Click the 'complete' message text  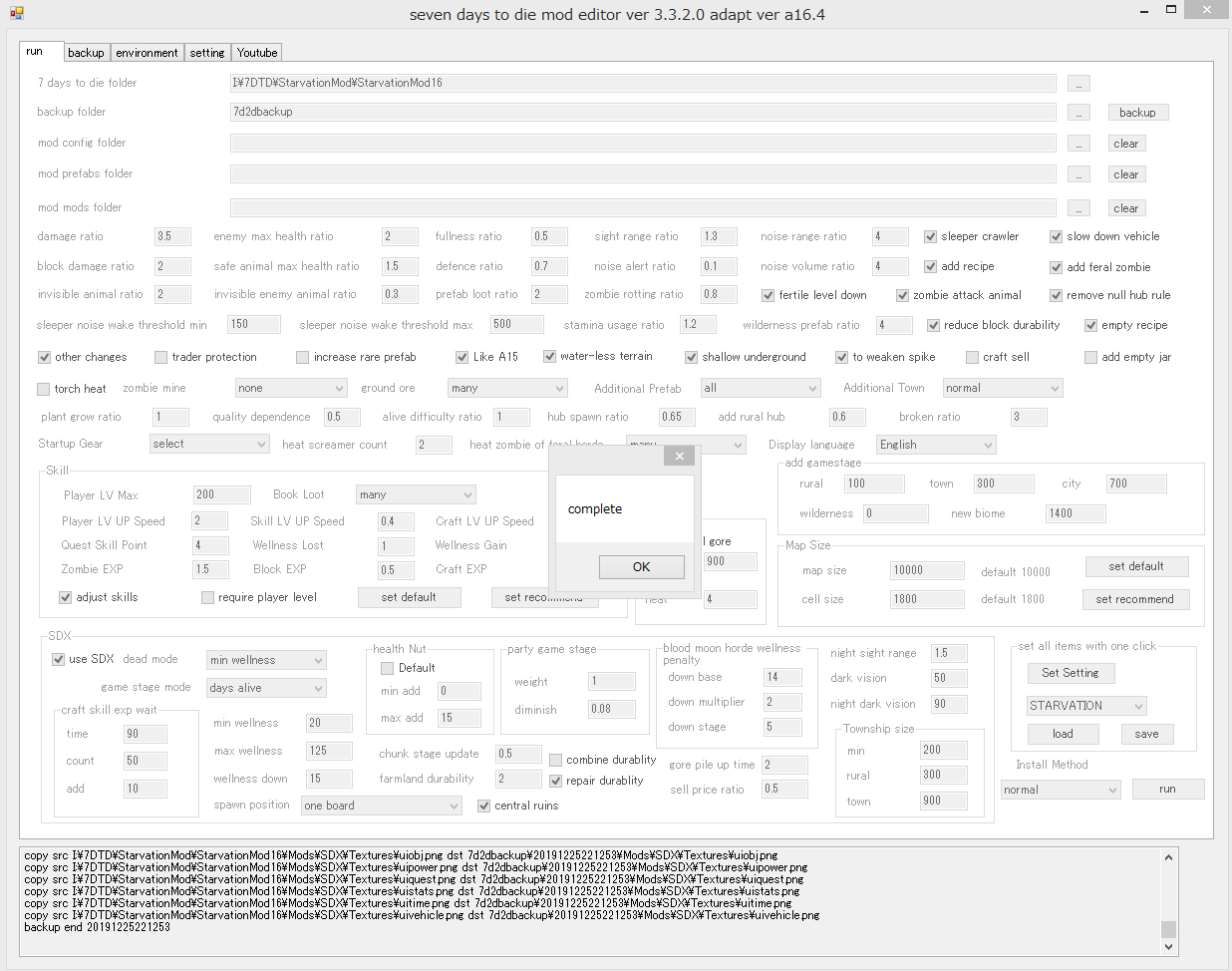point(595,508)
